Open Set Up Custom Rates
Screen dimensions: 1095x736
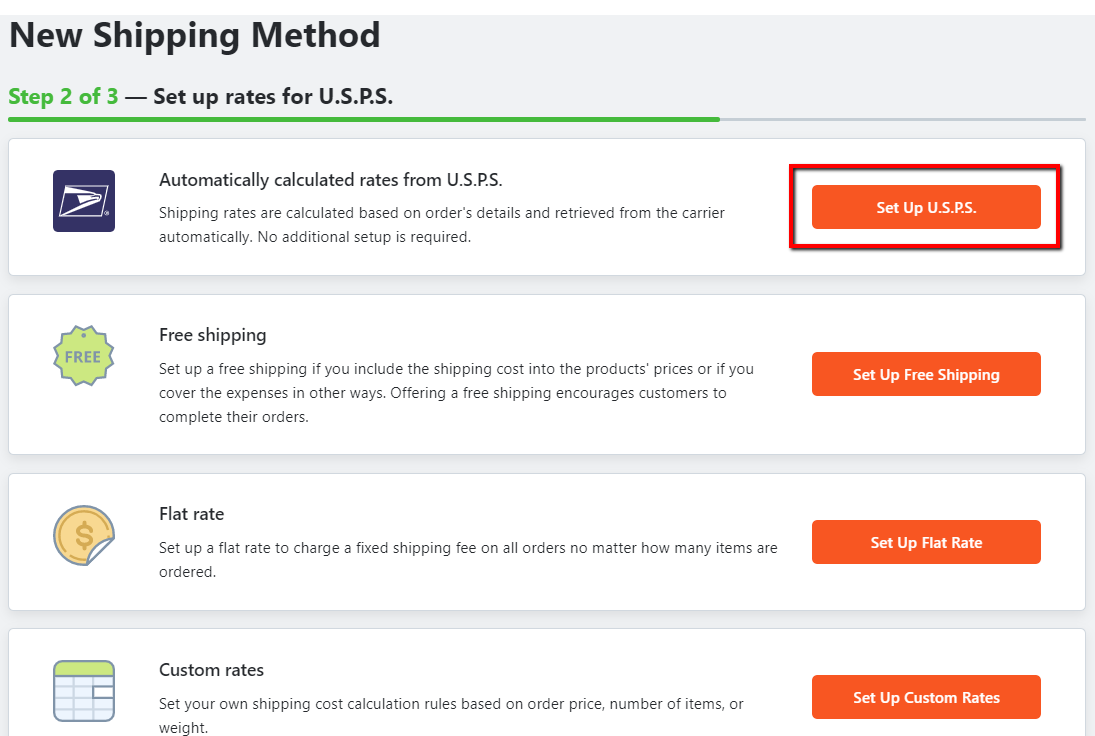[926, 697]
